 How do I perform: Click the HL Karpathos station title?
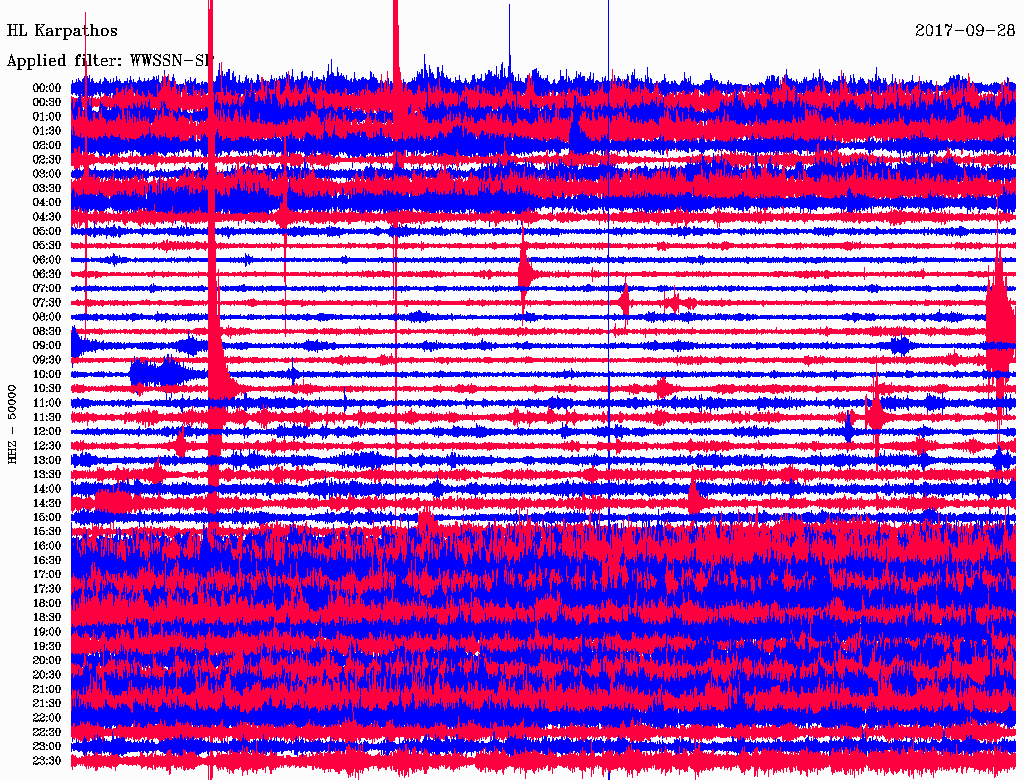point(62,31)
